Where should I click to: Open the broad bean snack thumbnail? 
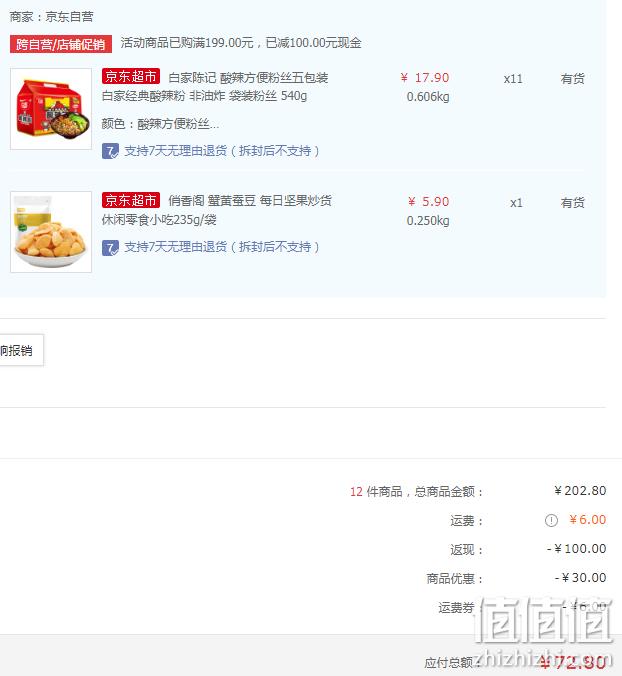[x=51, y=232]
